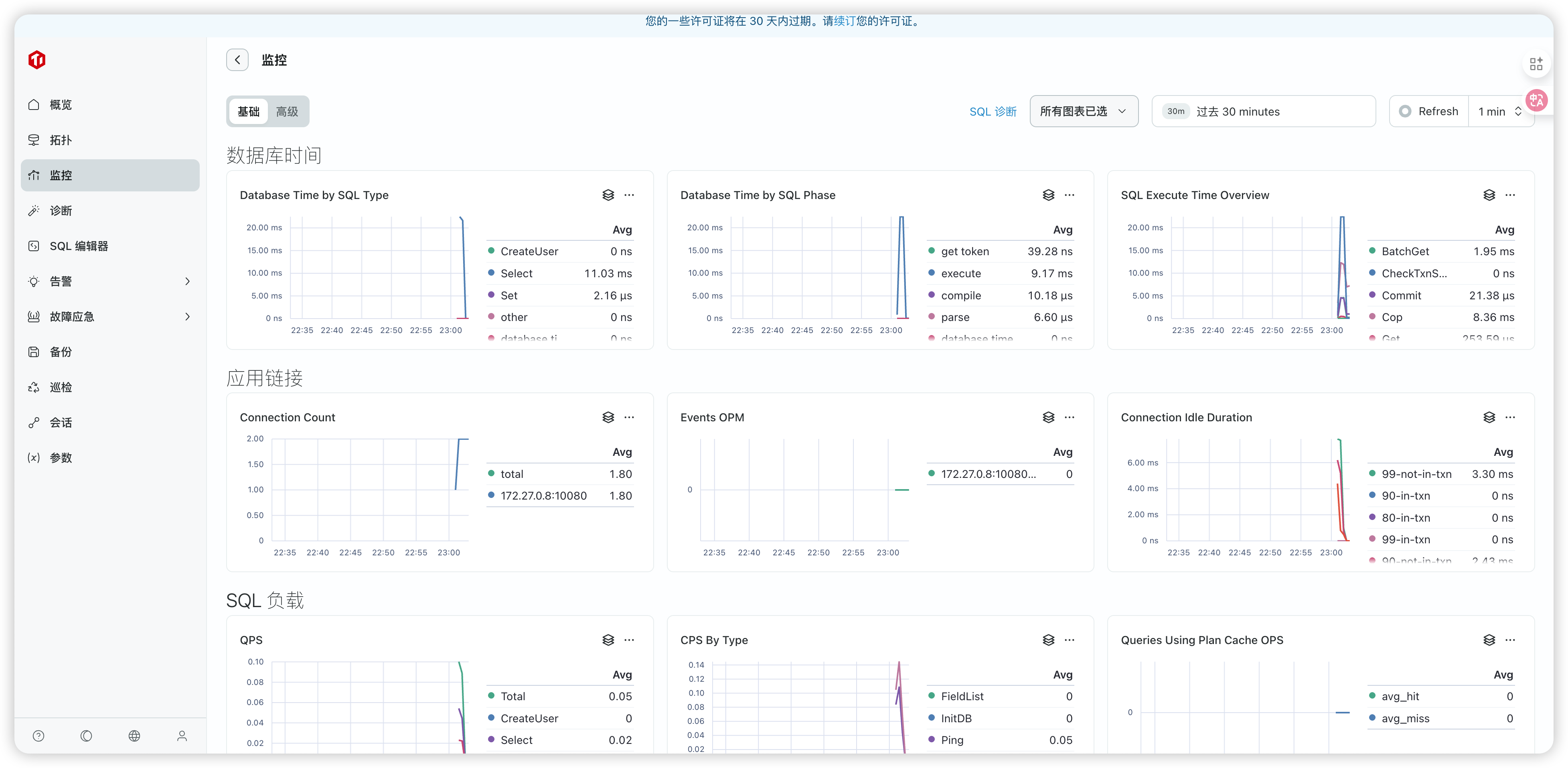The image size is (1568, 768).
Task: Open SQL 编辑器 in sidebar
Action: pyautogui.click(x=79, y=246)
